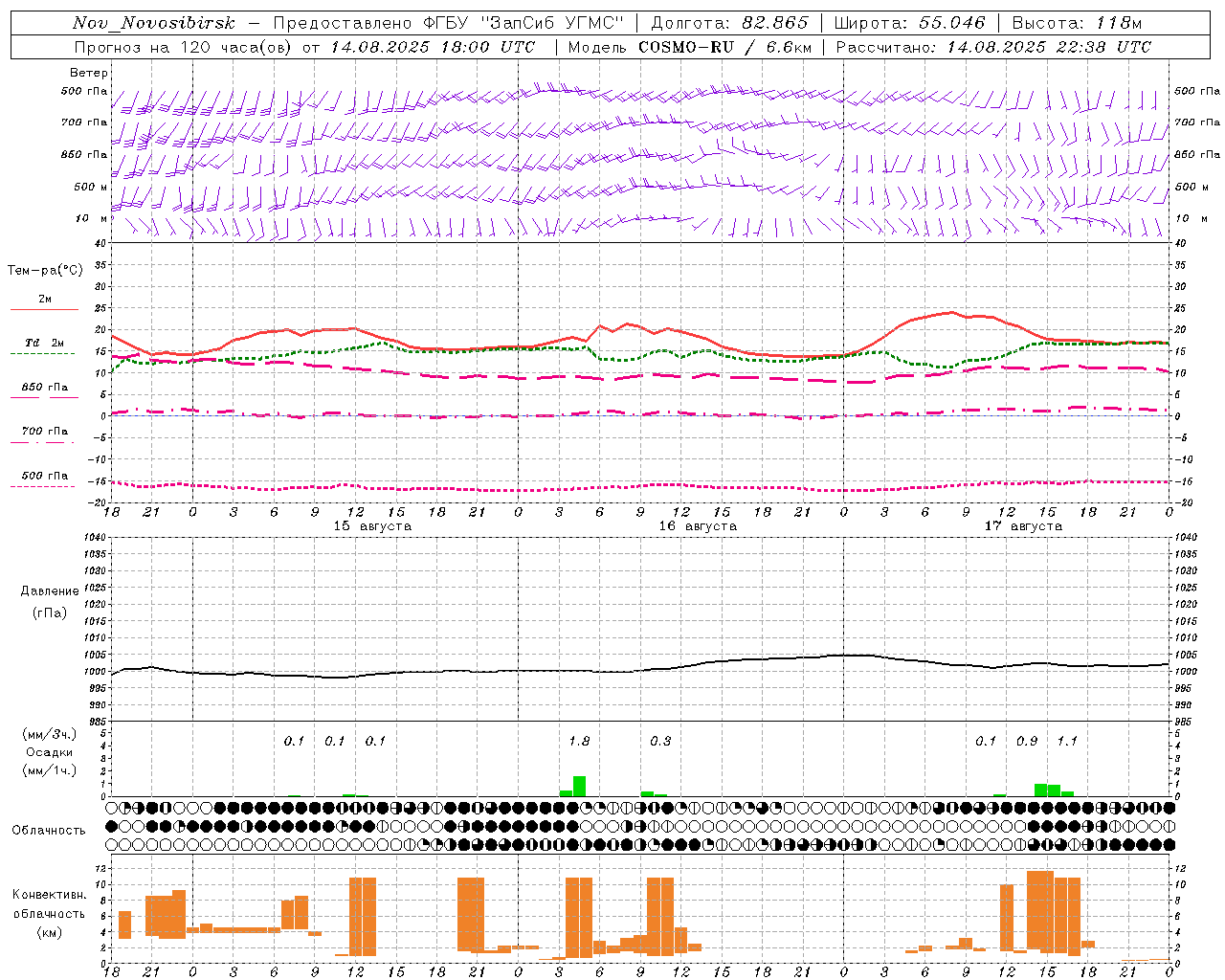The image size is (1225, 980).
Task: Click the precipitation value "0.9"
Action: click(1027, 742)
